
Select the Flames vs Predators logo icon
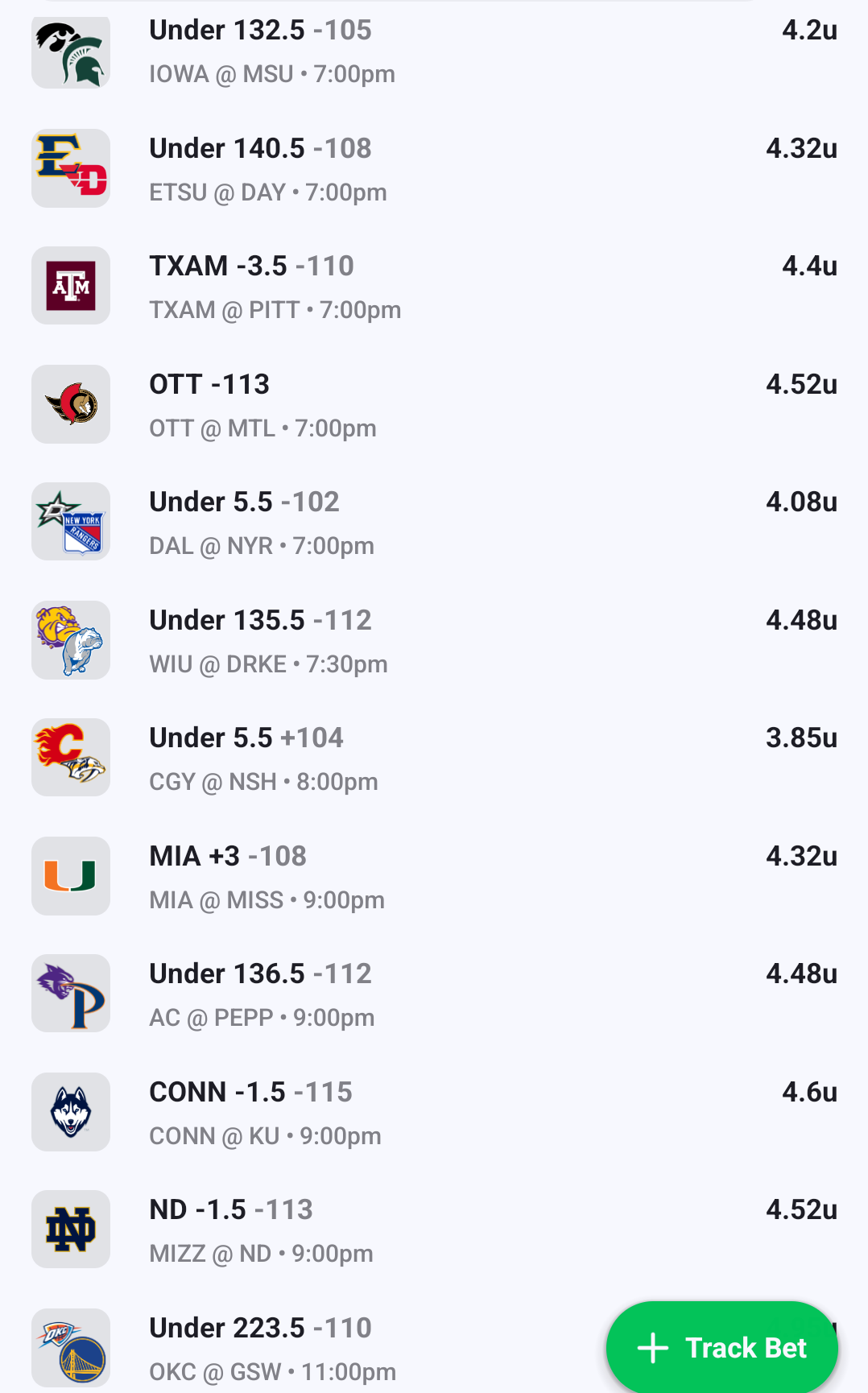[71, 758]
